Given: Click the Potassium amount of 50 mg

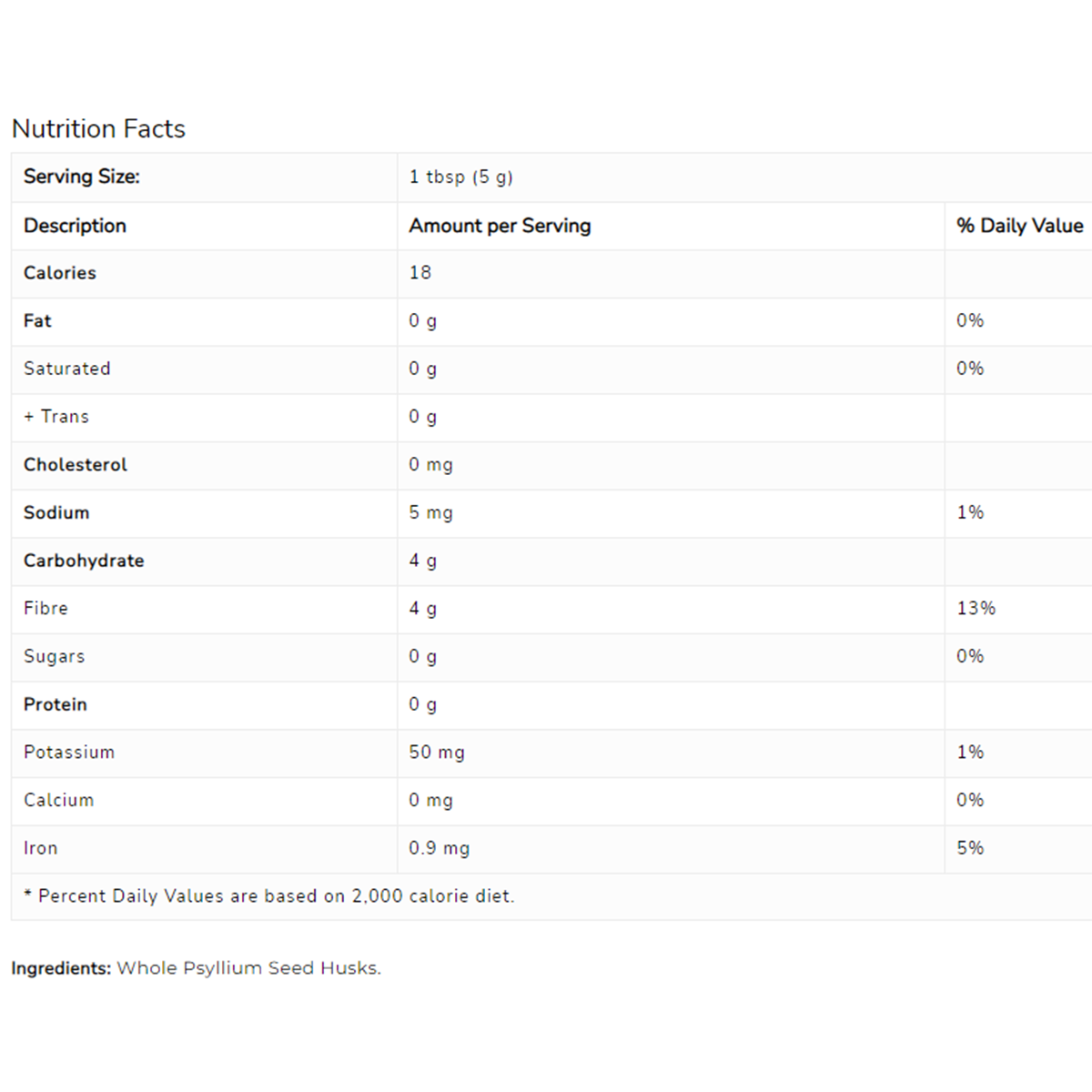Looking at the screenshot, I should pyautogui.click(x=437, y=753).
